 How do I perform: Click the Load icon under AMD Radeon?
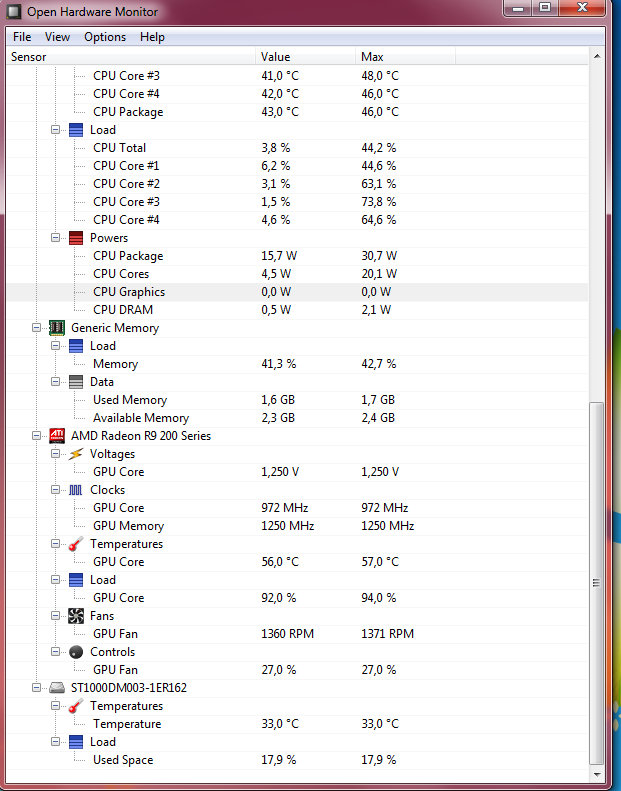coord(76,580)
